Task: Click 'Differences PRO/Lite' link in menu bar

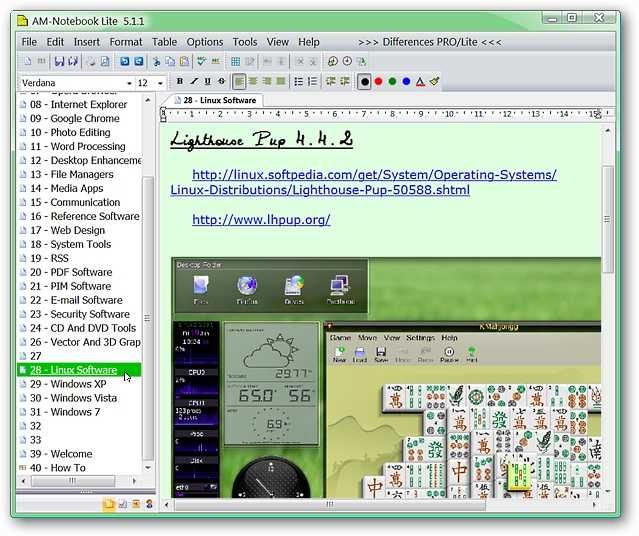Action: coord(430,42)
